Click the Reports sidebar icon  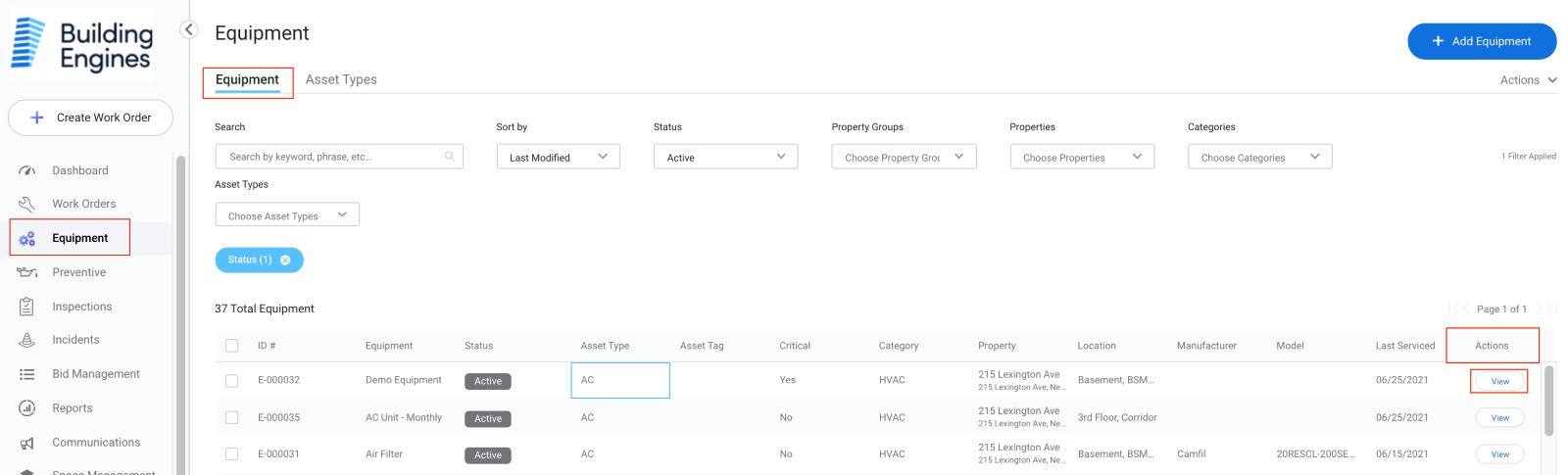(27, 408)
